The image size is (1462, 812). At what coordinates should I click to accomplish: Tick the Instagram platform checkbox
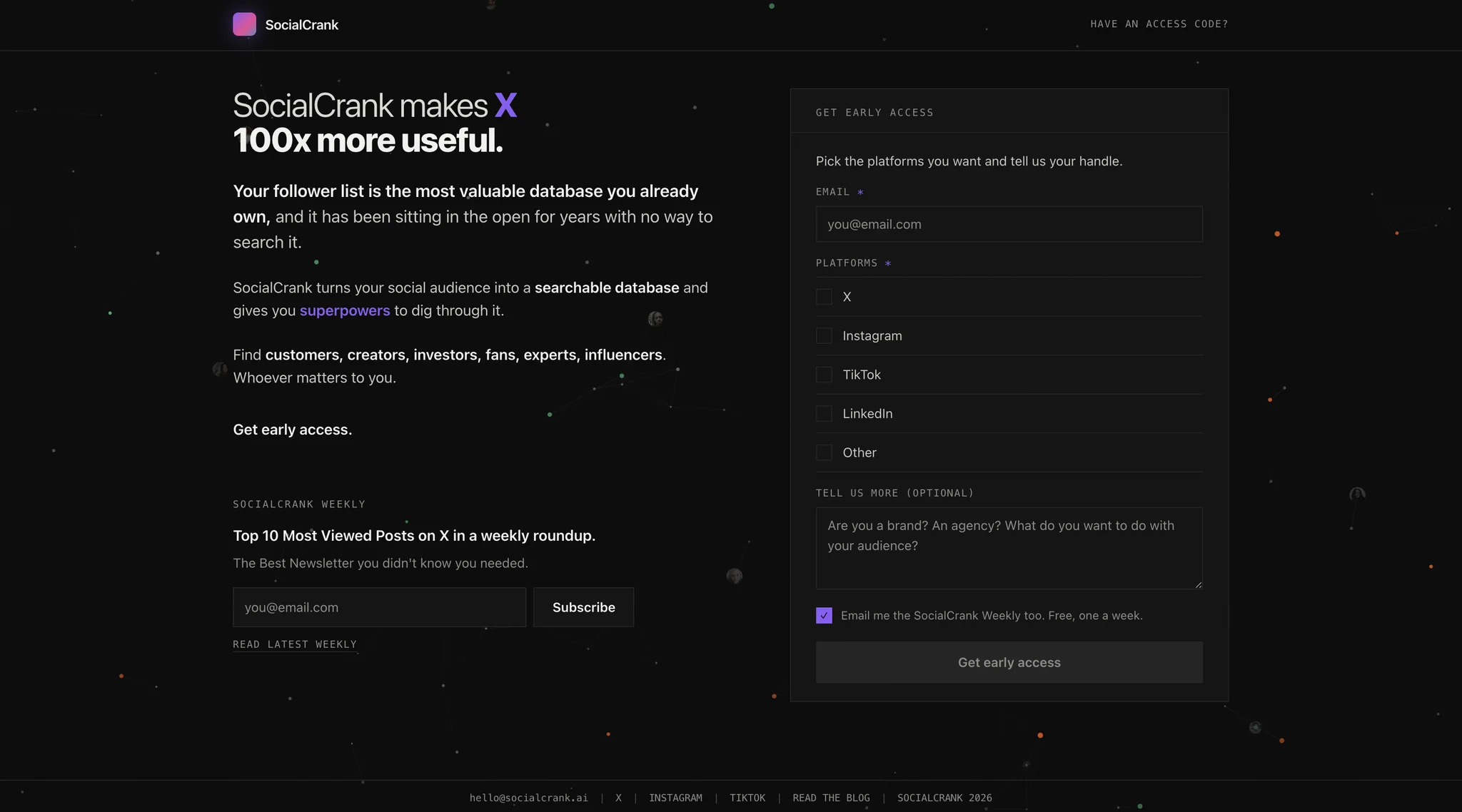(x=824, y=336)
